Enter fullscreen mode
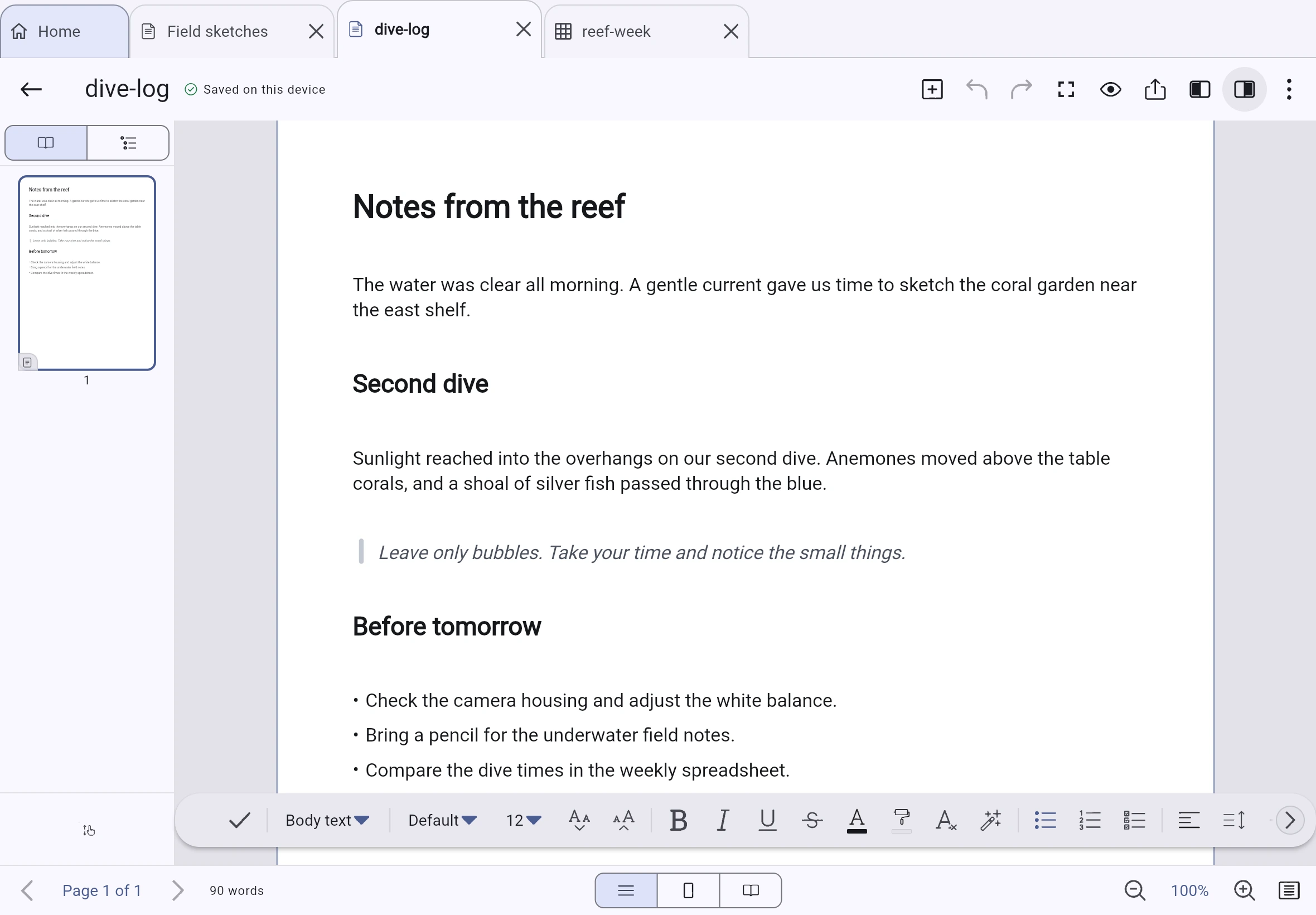This screenshot has width=1316, height=915. coord(1066,89)
